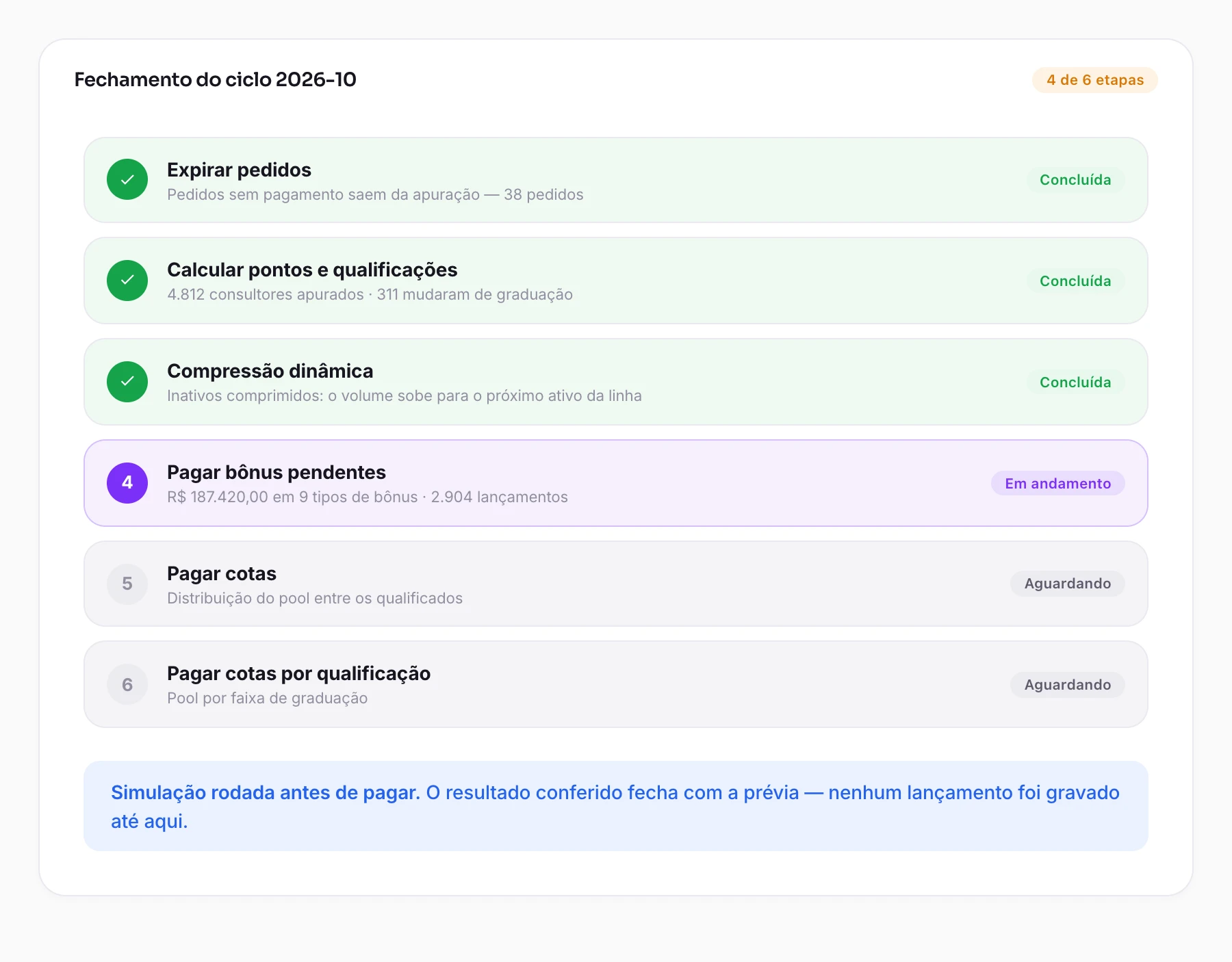
Task: Click text 'R$ 187.420,00 em 9 tipos de bônus'
Action: pyautogui.click(x=292, y=497)
